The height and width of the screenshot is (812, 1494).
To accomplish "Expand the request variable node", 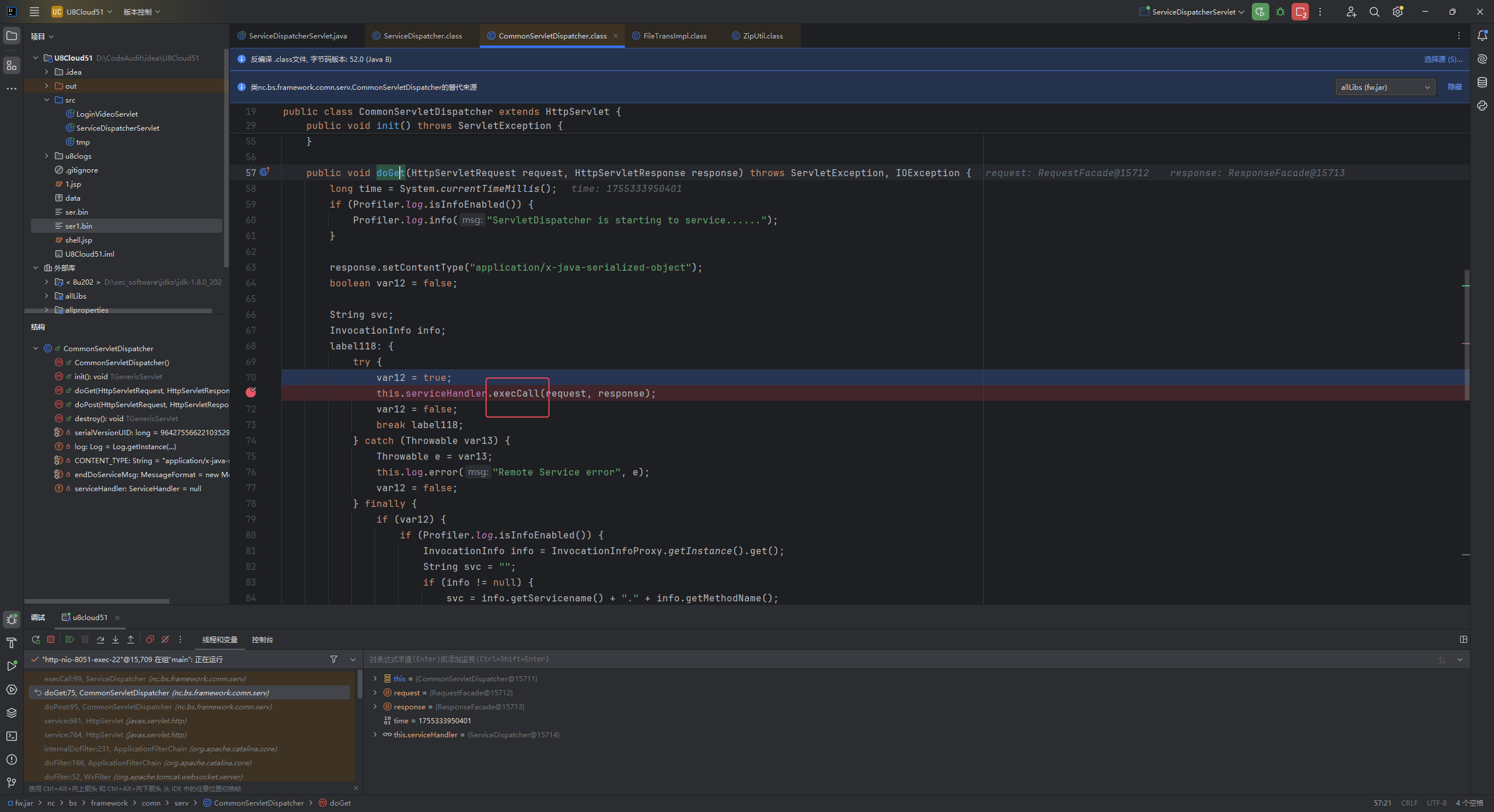I will tap(375, 692).
